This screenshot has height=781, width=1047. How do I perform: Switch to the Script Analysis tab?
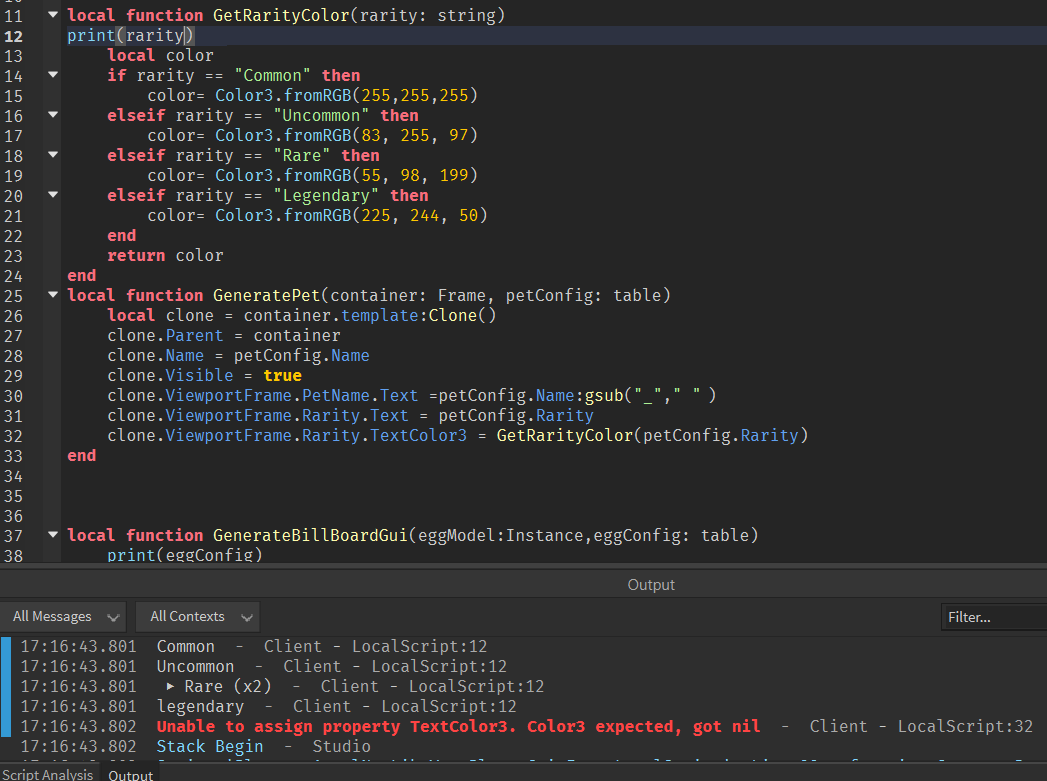[x=48, y=774]
